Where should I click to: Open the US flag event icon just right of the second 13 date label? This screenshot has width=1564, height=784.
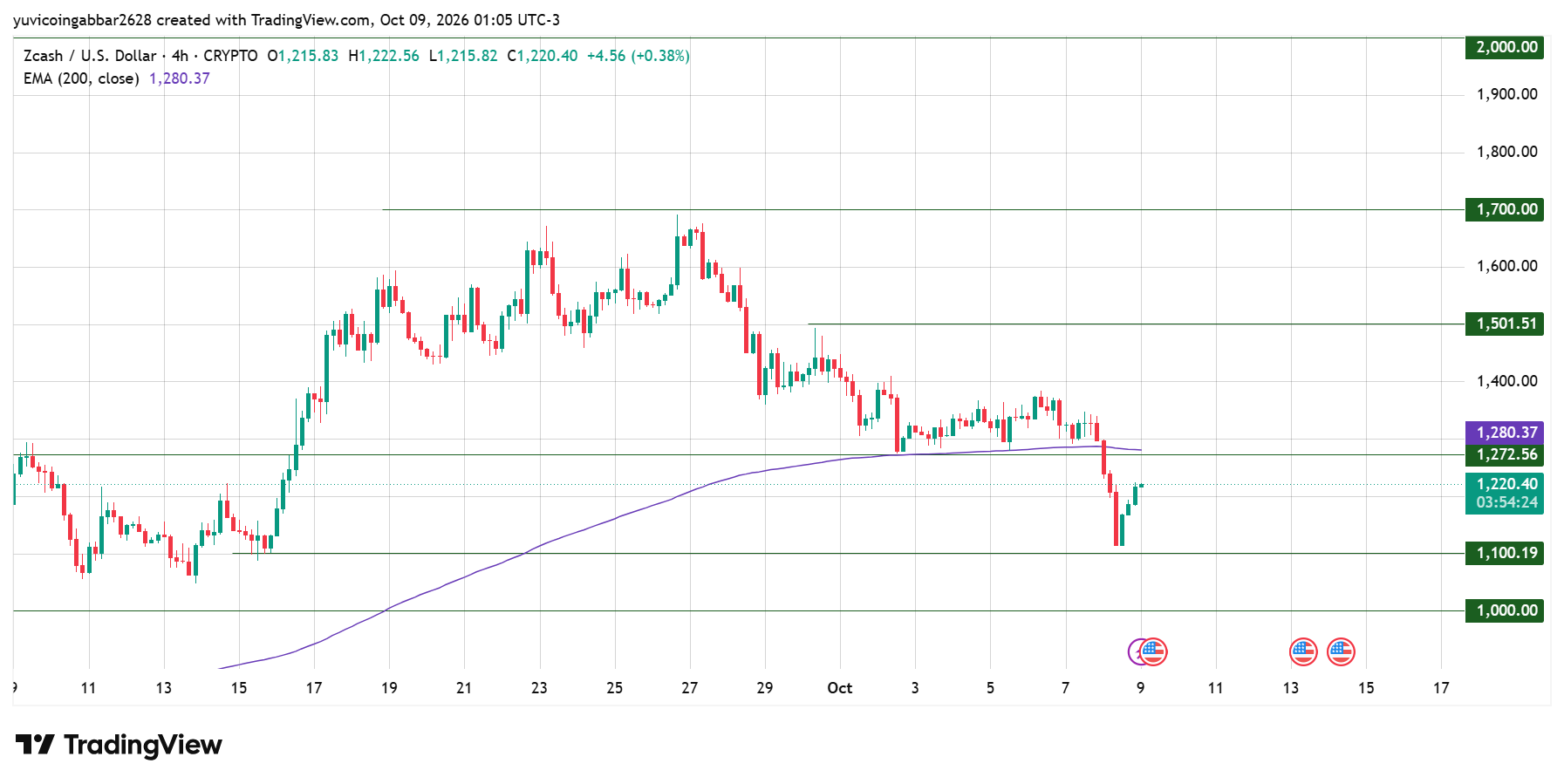1303,651
